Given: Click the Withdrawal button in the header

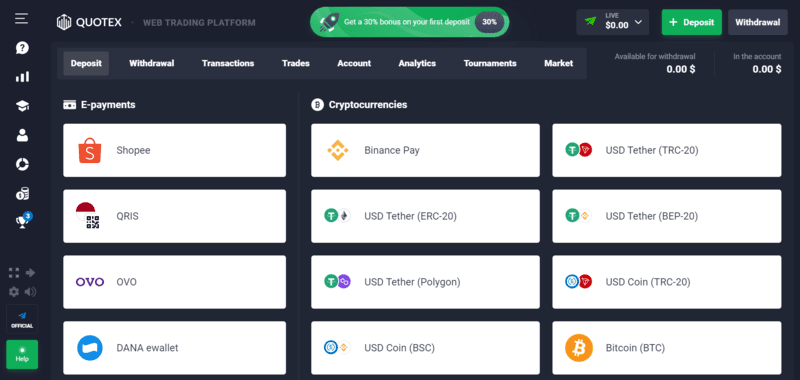Looking at the screenshot, I should (758, 22).
